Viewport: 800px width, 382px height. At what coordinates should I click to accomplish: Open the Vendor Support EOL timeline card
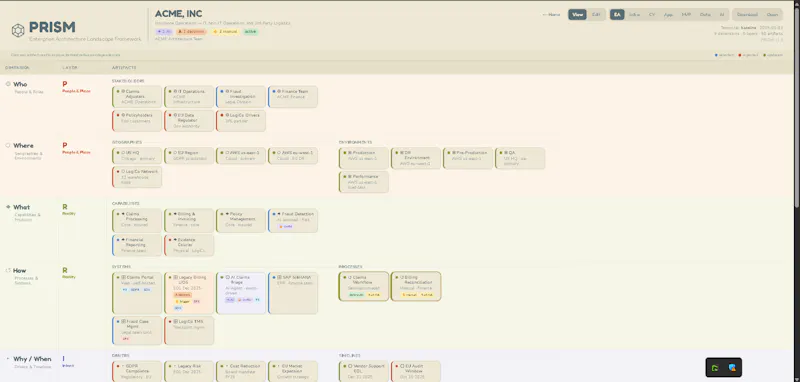coord(364,371)
